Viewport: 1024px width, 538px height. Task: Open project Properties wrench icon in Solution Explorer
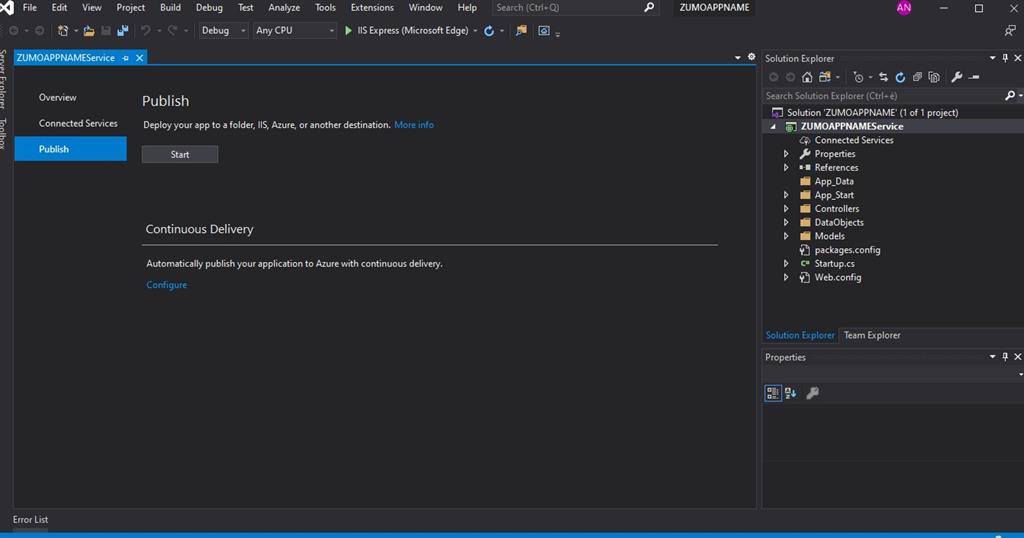[956, 77]
